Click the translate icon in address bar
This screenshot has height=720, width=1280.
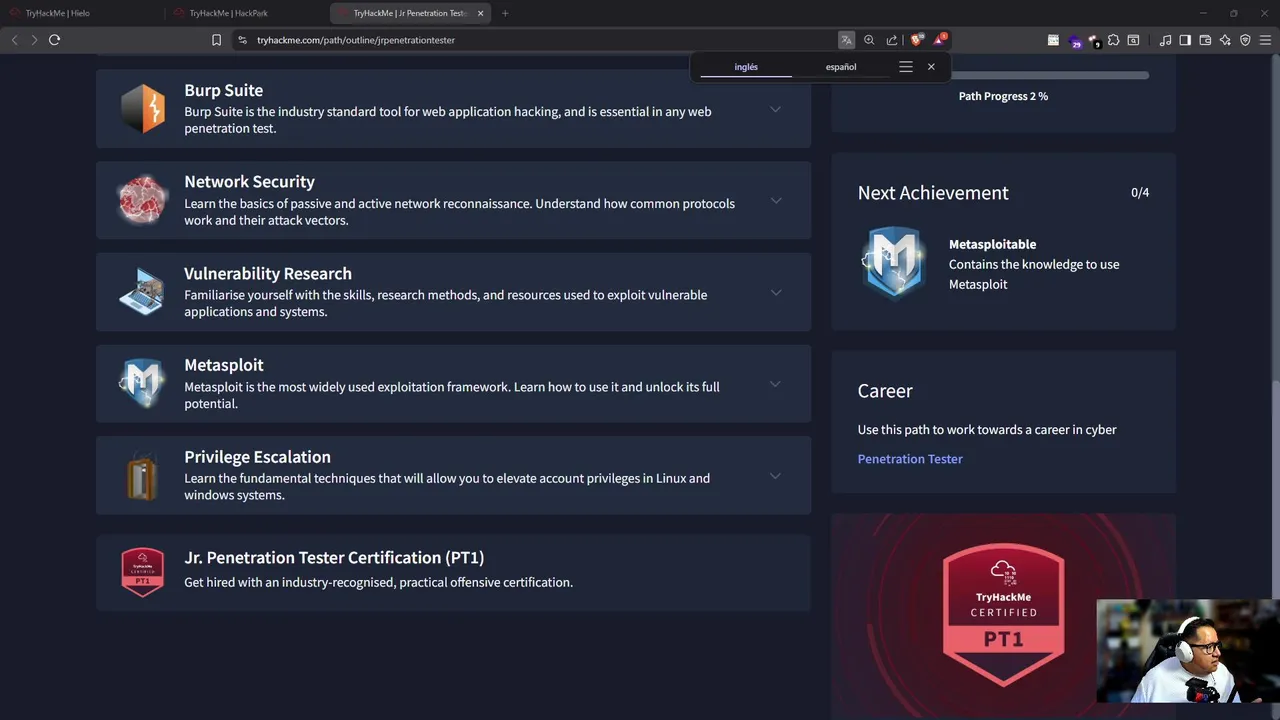(x=846, y=40)
